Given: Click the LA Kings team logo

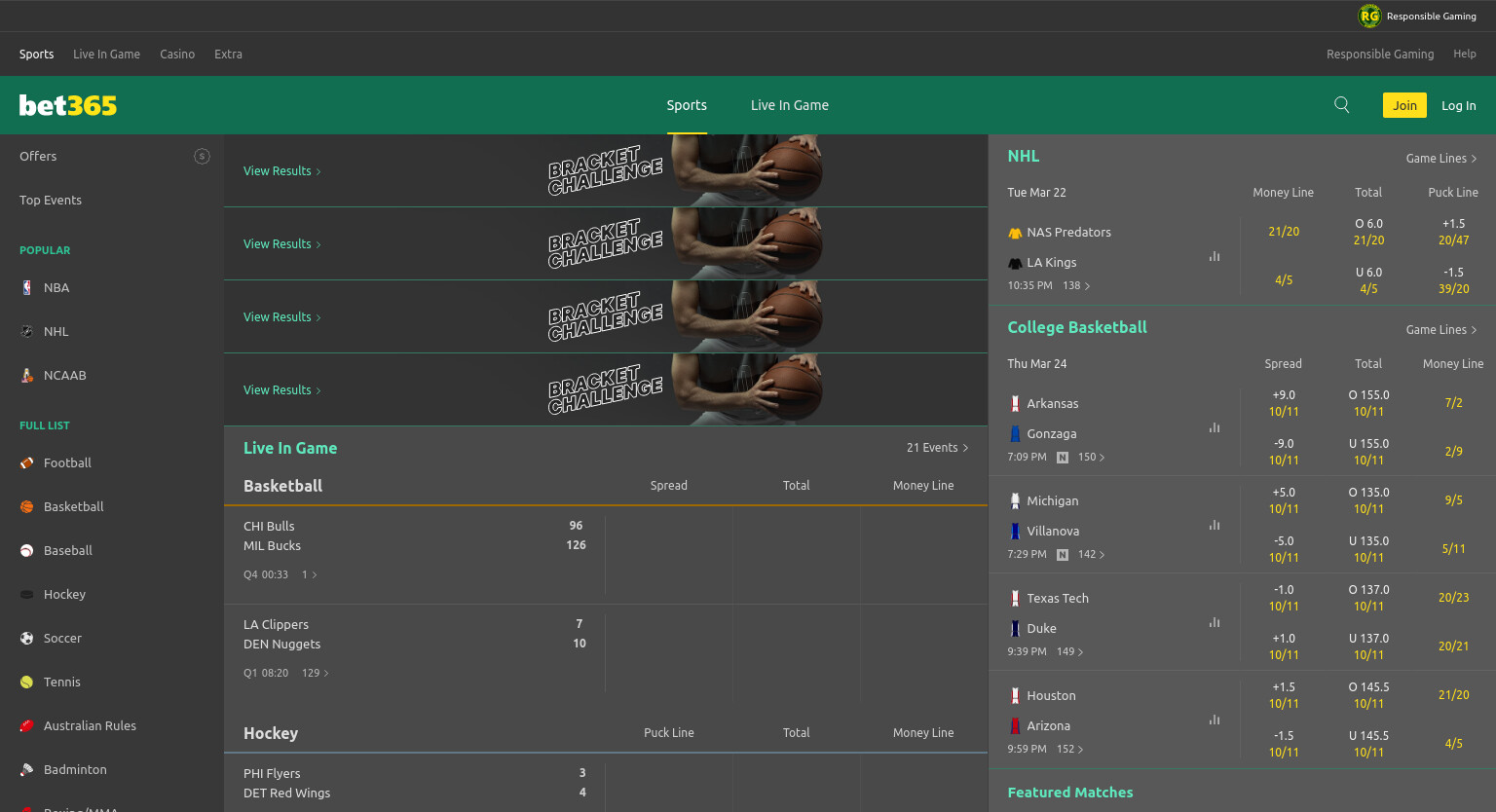Looking at the screenshot, I should [x=1015, y=263].
